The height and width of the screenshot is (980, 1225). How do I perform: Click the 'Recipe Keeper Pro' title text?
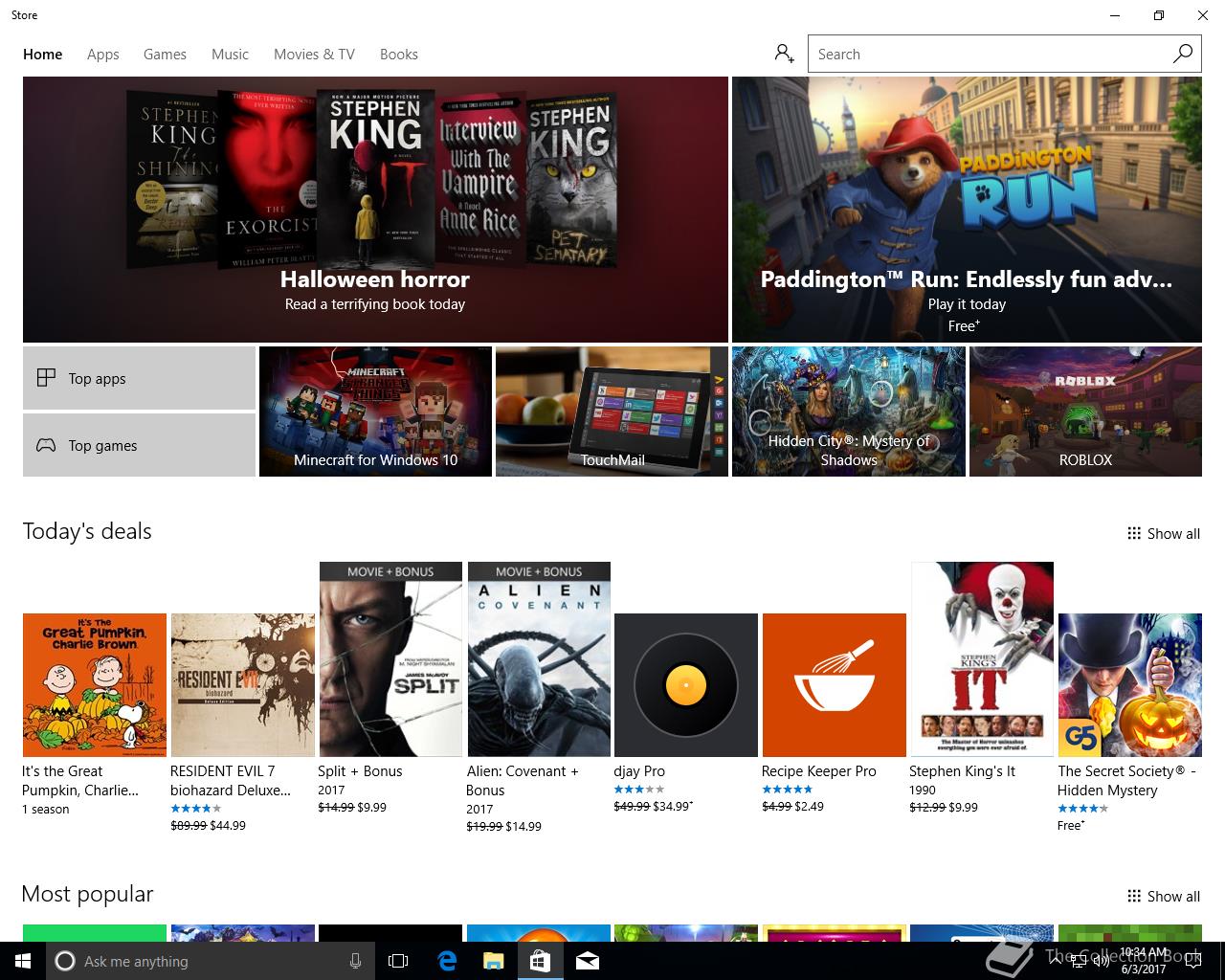(819, 771)
